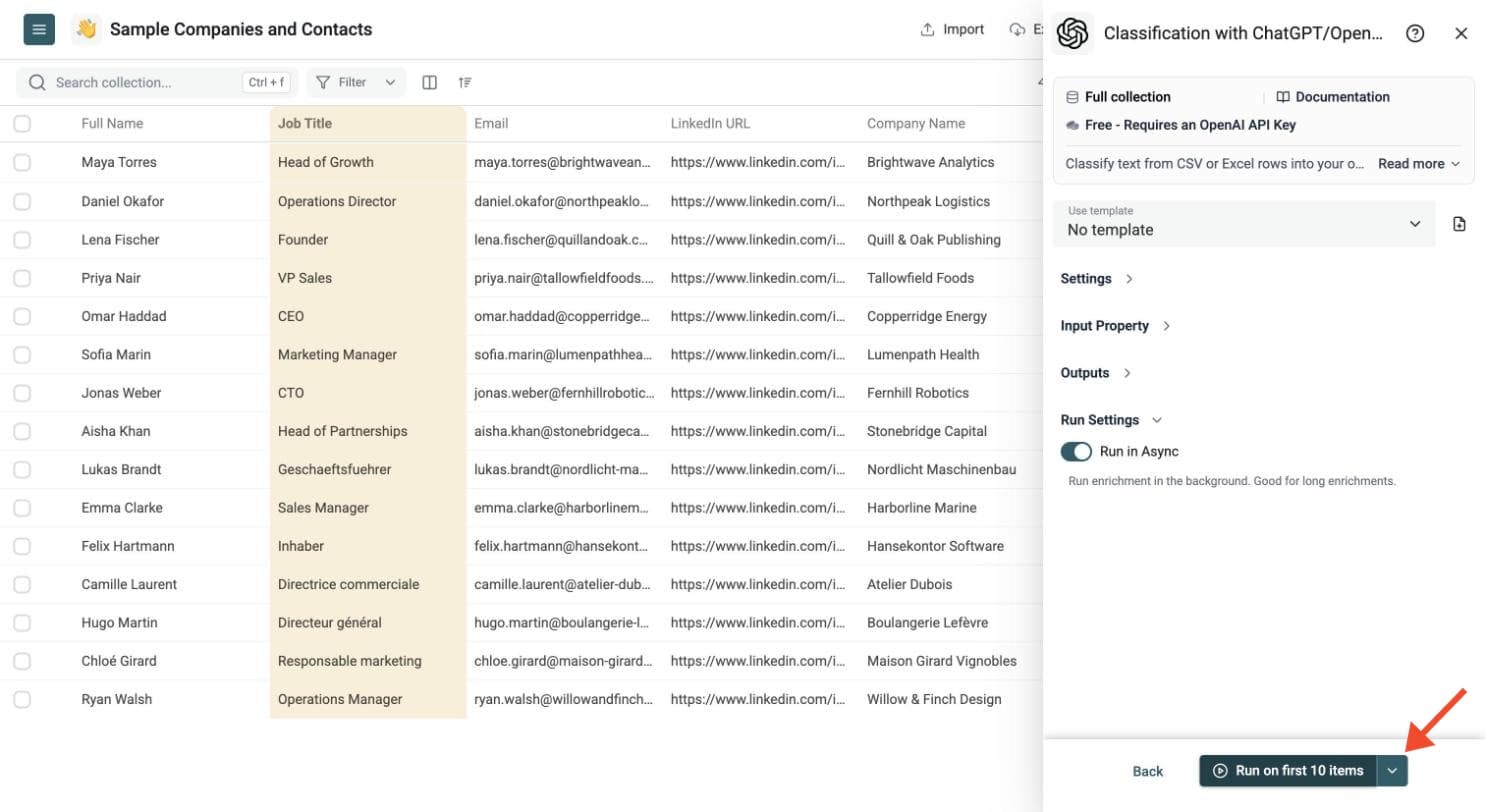Tick the select-all header checkbox

pos(22,124)
